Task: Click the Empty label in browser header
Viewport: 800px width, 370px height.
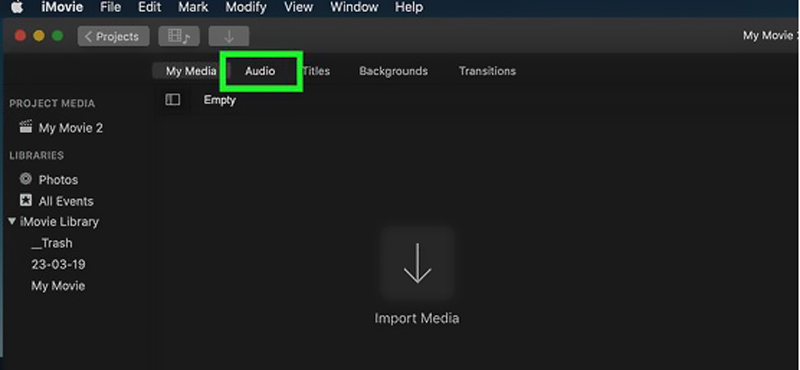Action: pos(219,100)
